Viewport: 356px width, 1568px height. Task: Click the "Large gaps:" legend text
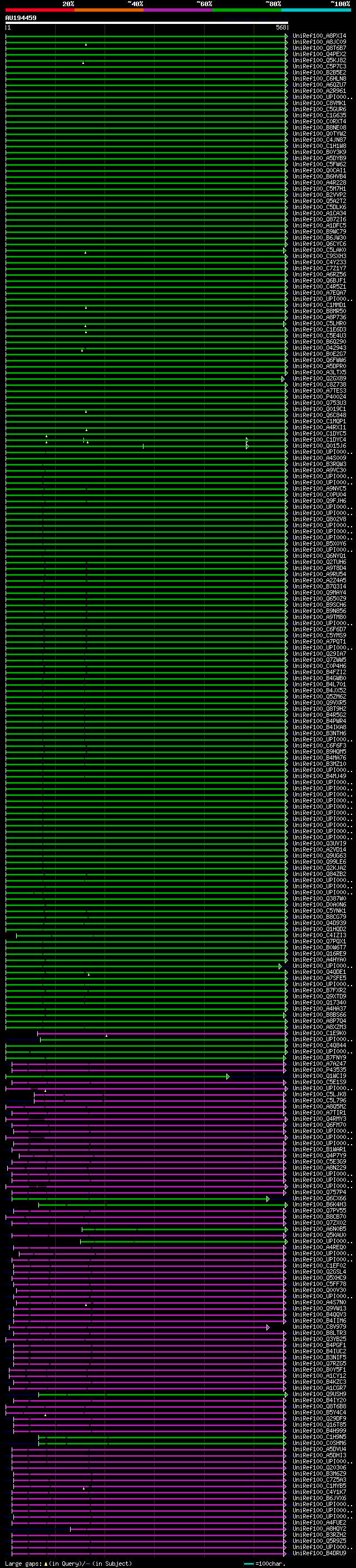pyautogui.click(x=23, y=1563)
